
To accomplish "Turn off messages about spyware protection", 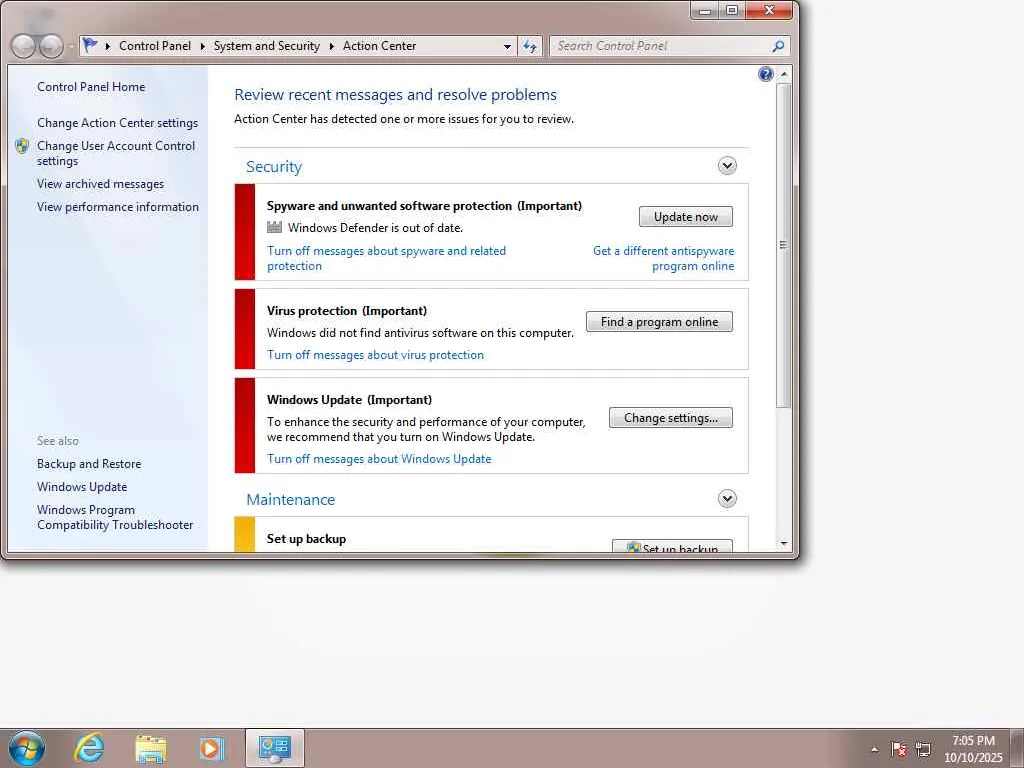I will click(386, 259).
